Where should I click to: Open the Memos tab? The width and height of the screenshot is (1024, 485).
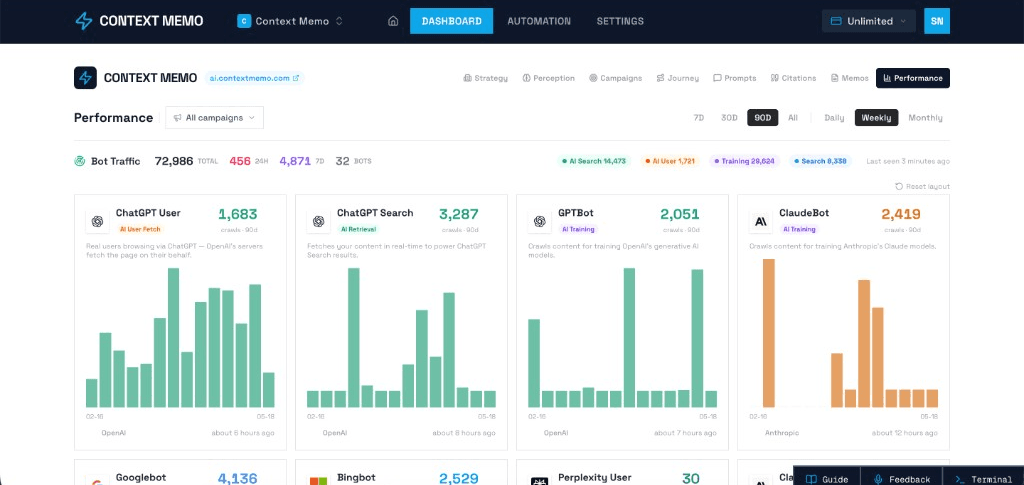[850, 78]
